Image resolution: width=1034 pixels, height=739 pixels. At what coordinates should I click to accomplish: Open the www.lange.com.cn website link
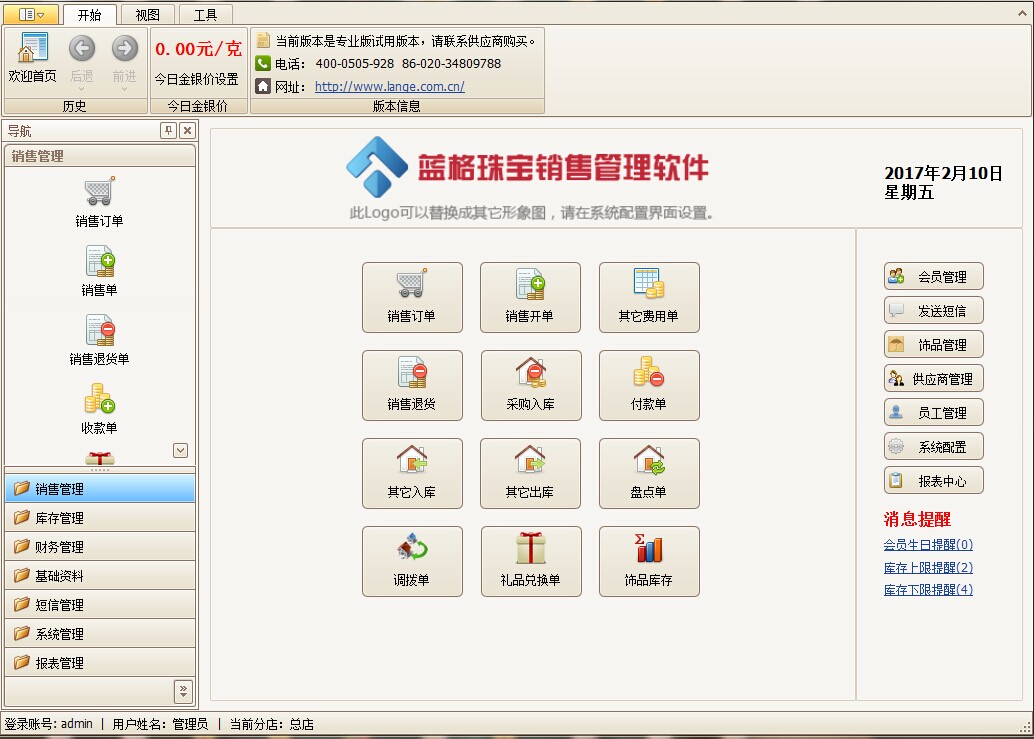coord(389,87)
